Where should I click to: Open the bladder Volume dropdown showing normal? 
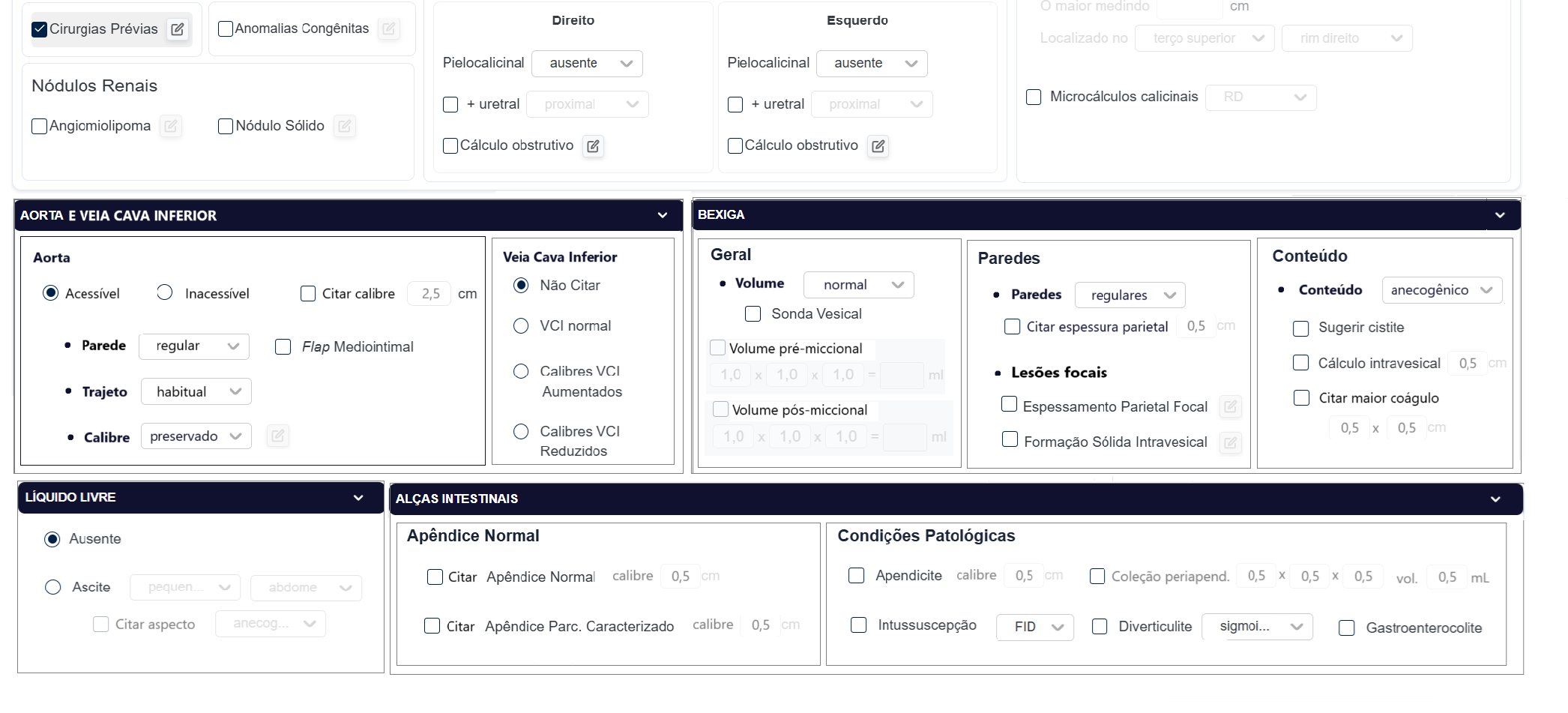pos(858,285)
